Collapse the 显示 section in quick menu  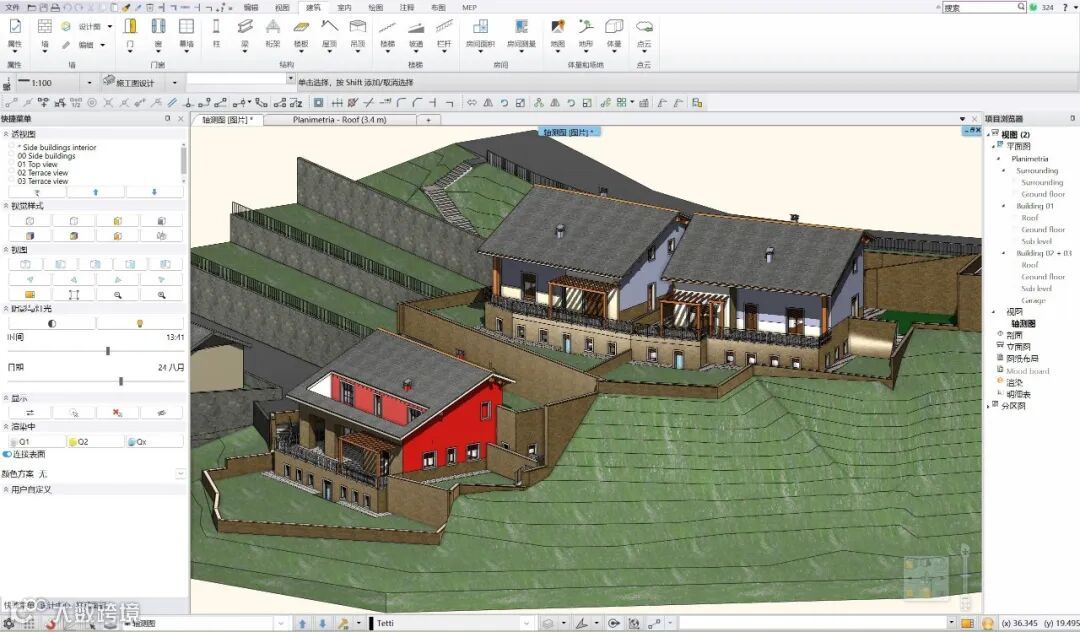click(6, 399)
